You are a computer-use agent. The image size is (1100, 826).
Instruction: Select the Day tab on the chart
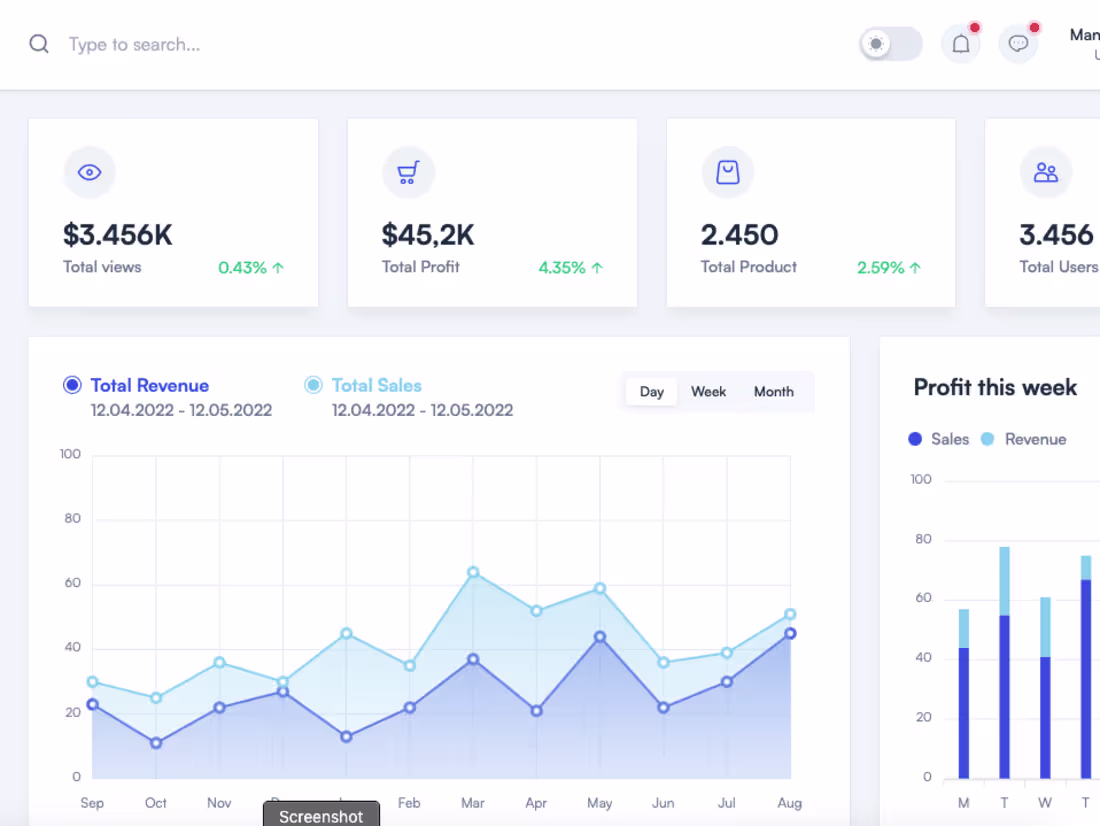651,392
